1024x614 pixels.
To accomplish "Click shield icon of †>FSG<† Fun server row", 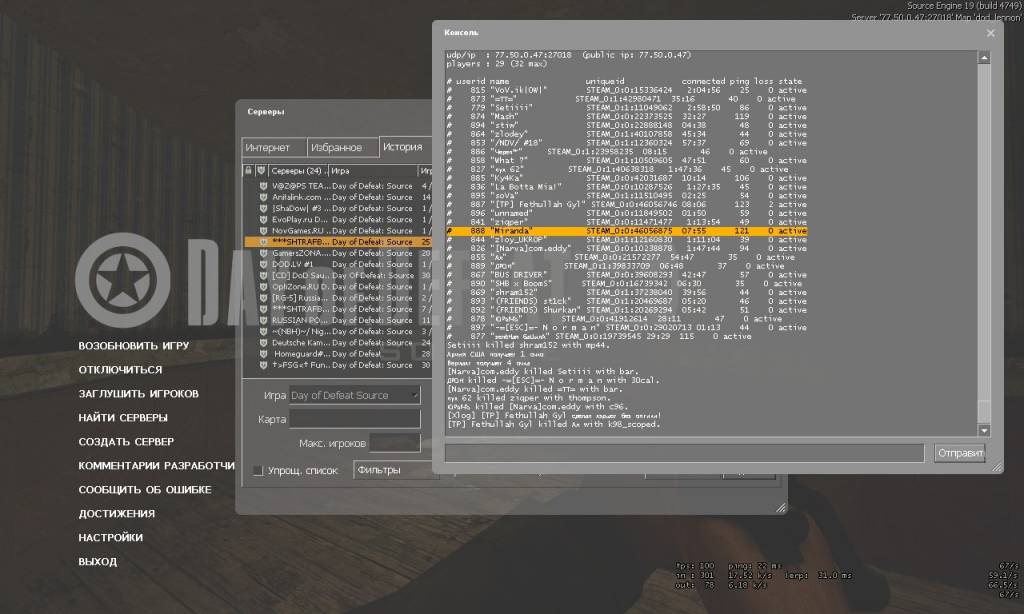I will pyautogui.click(x=263, y=365).
